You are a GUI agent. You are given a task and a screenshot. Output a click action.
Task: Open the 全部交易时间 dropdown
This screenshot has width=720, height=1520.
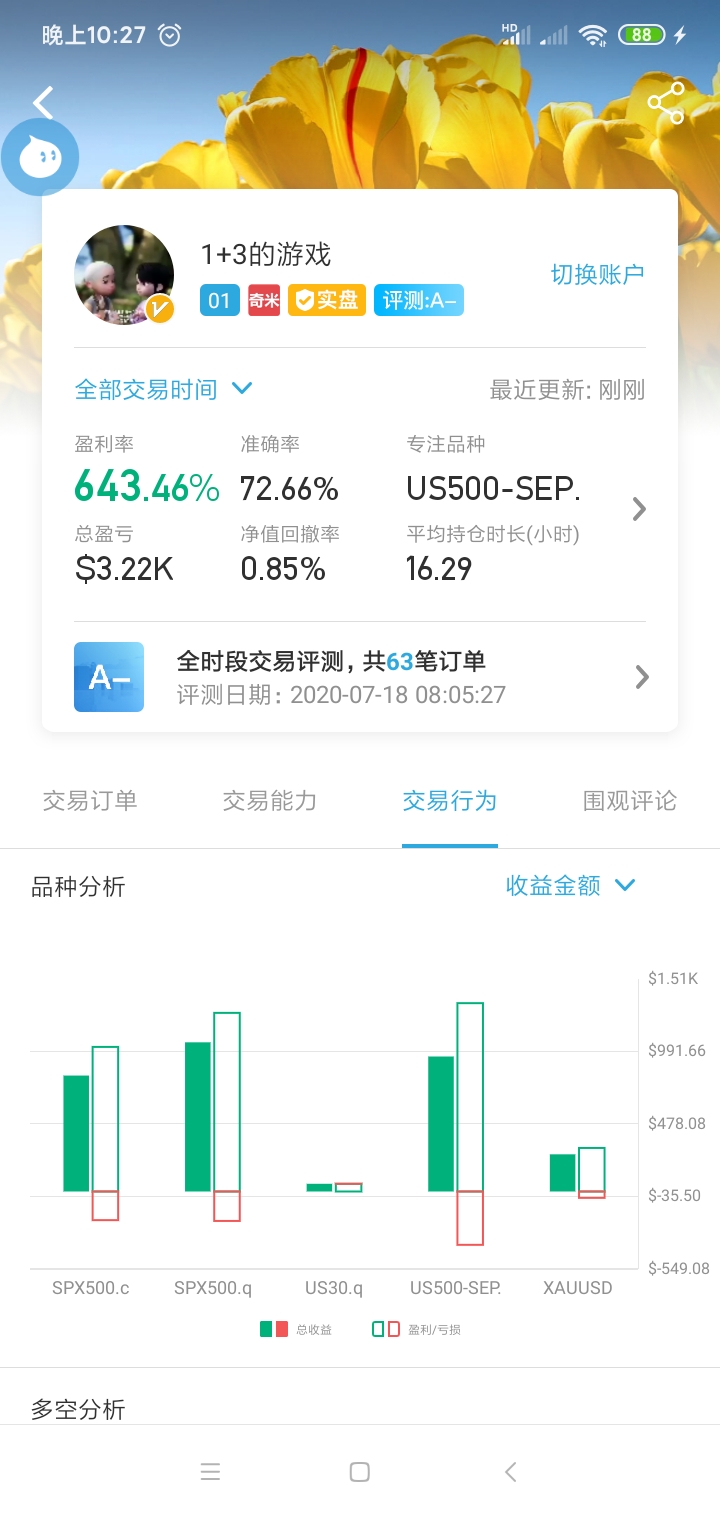click(164, 389)
